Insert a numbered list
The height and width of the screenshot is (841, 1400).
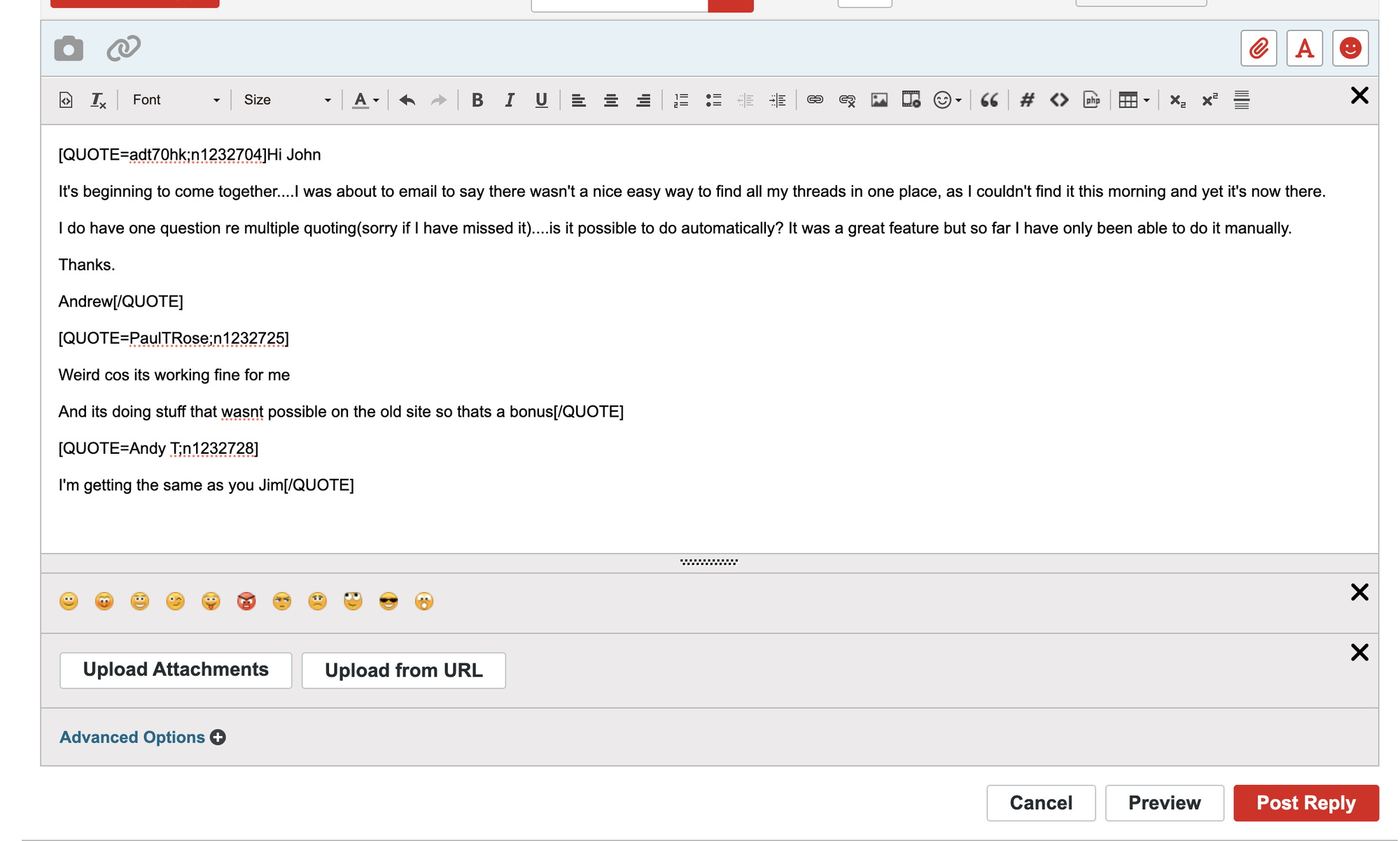[680, 100]
